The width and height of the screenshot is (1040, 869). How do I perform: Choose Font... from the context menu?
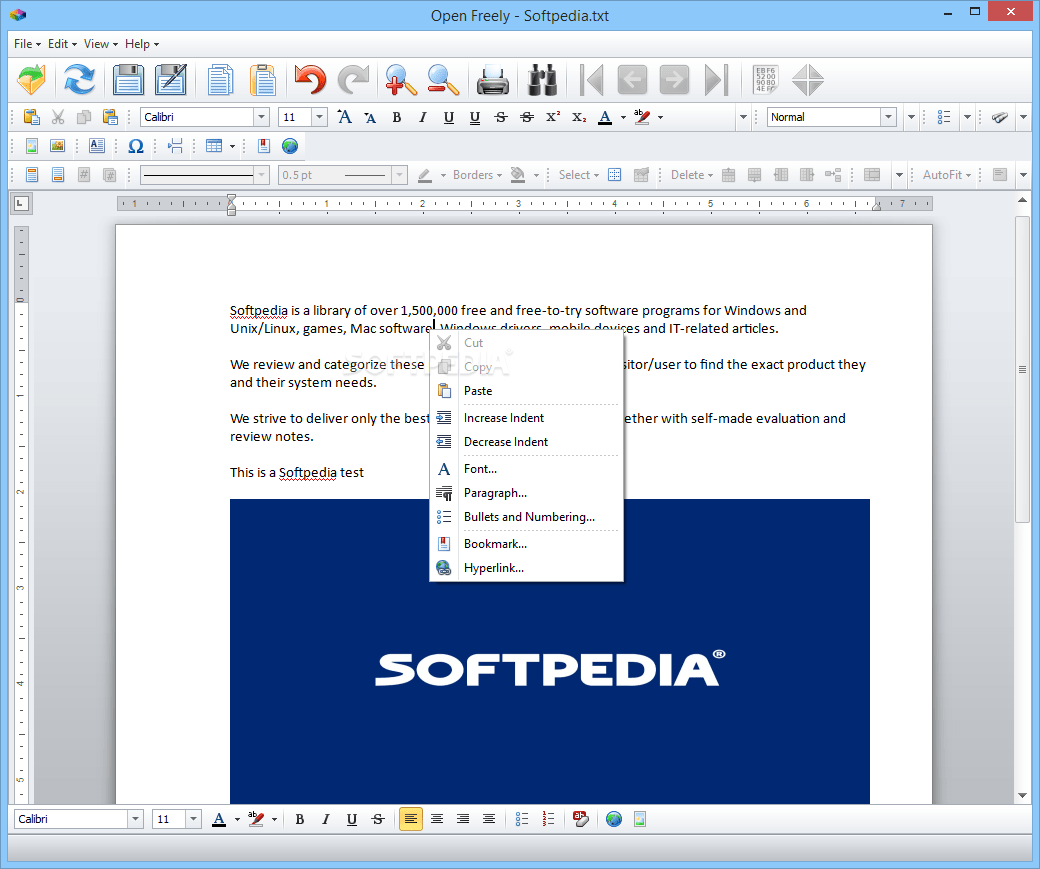(527, 469)
